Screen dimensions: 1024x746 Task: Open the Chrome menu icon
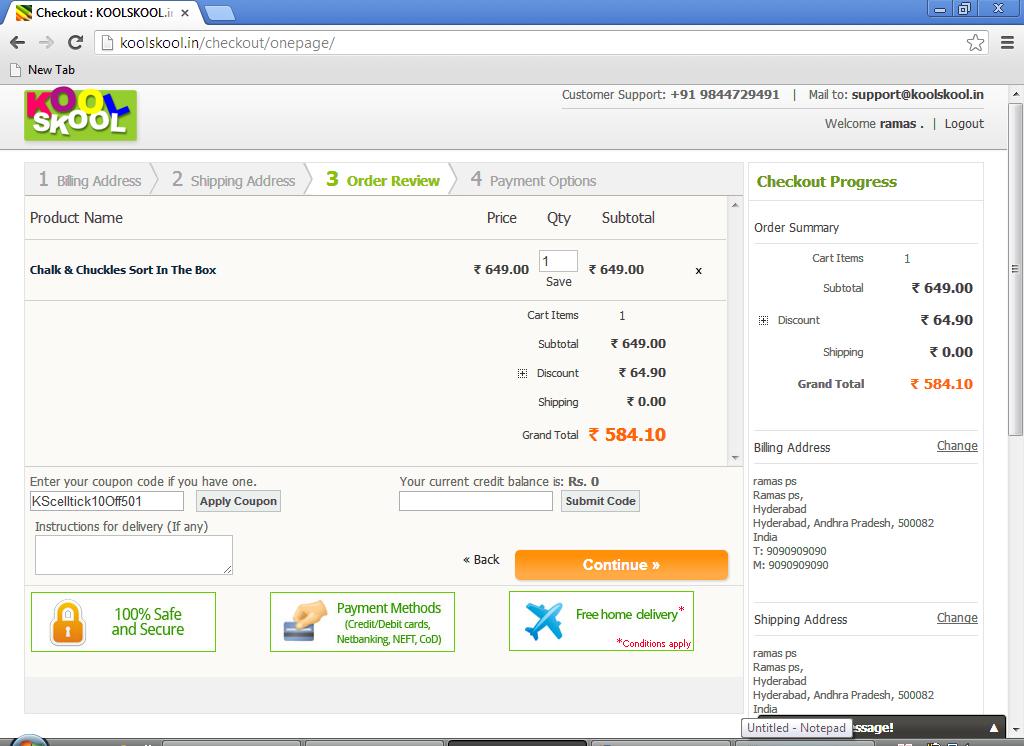pyautogui.click(x=1007, y=42)
